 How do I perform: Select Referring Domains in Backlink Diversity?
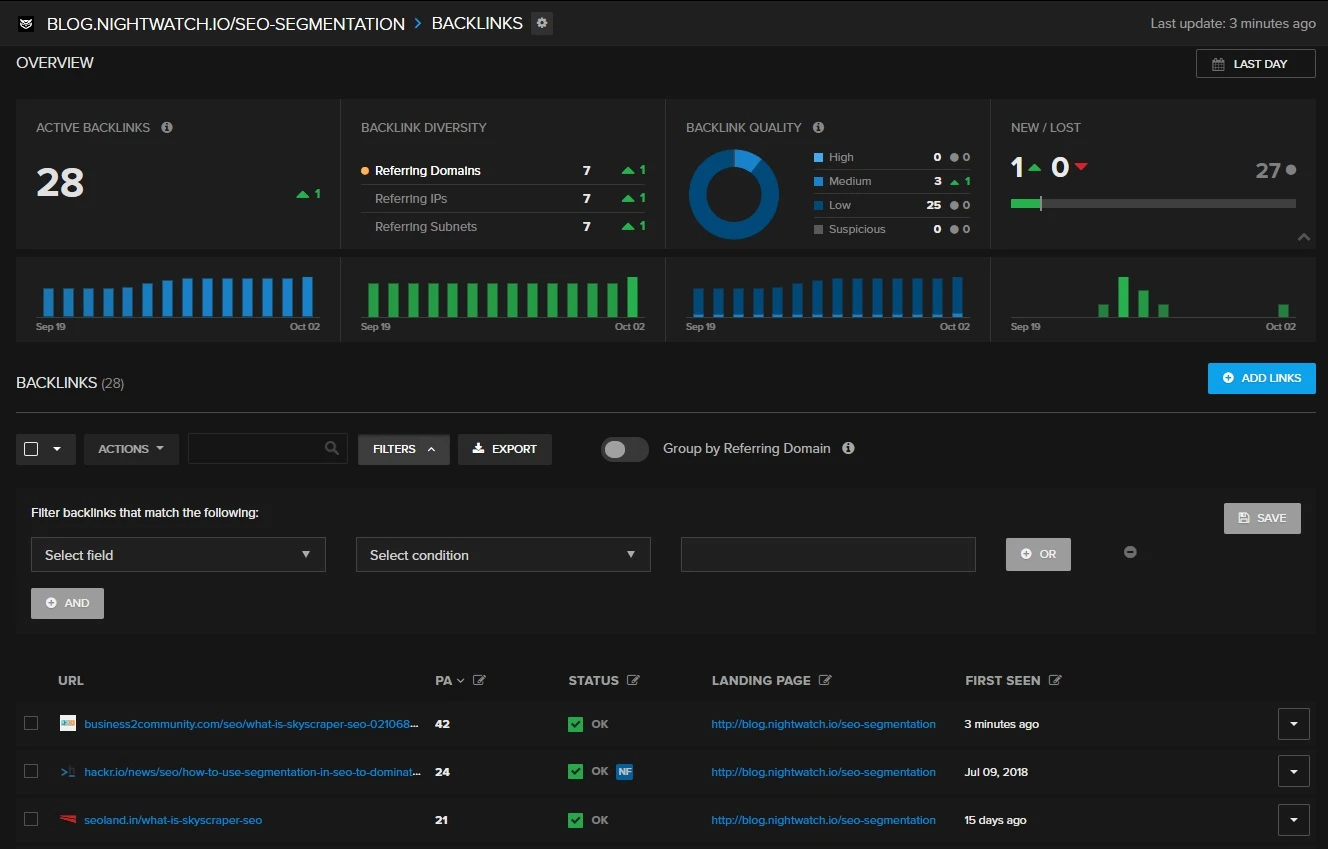[427, 171]
